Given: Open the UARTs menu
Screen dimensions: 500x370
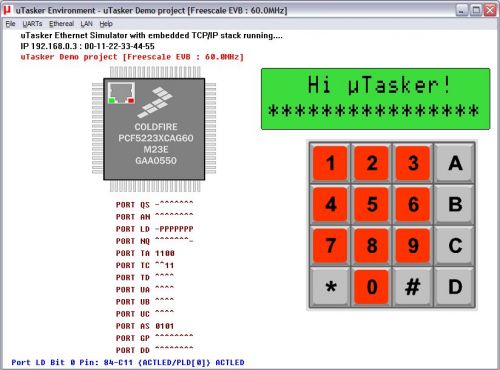Looking at the screenshot, I should tap(32, 24).
